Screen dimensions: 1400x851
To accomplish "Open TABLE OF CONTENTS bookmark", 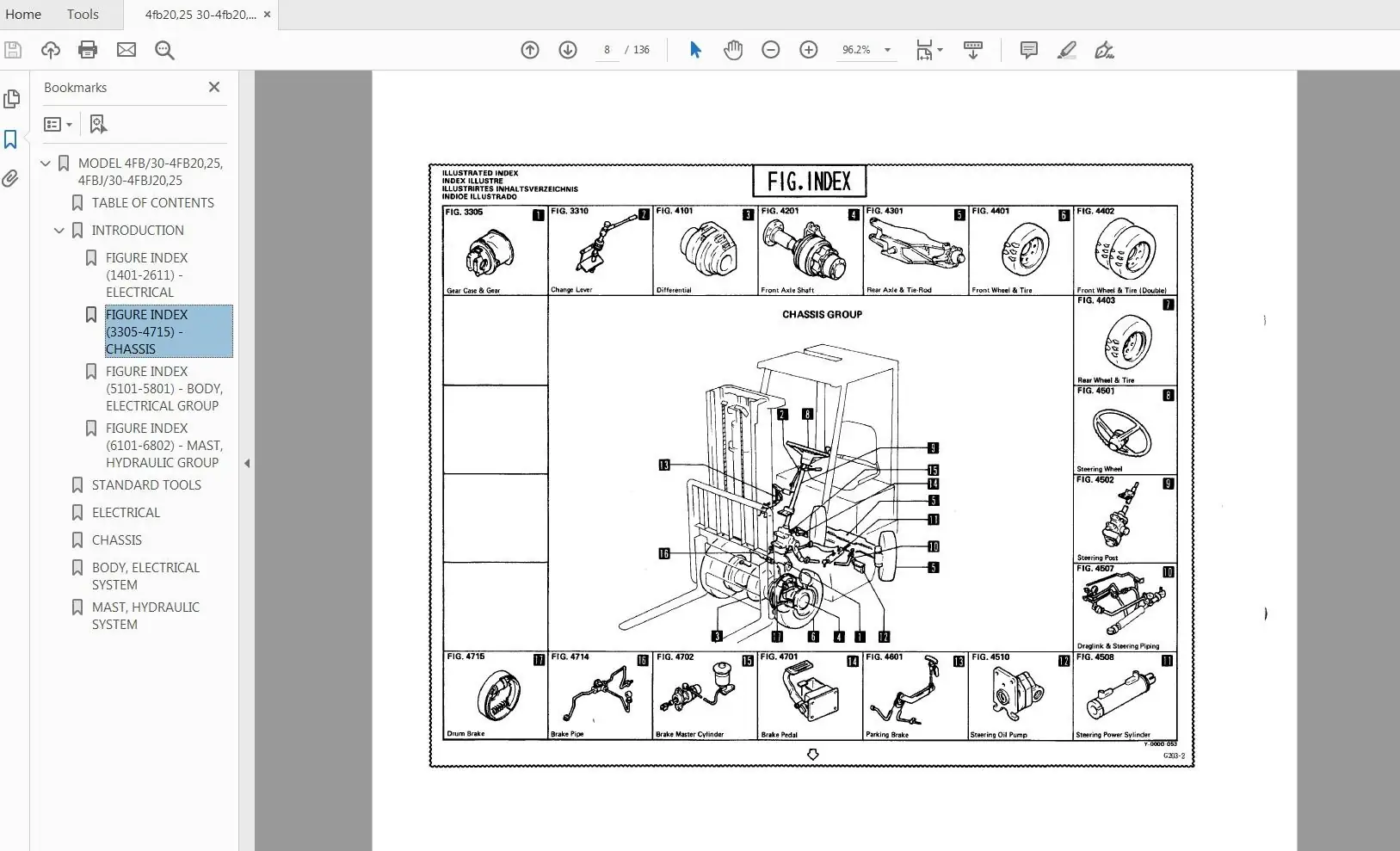I will coord(152,203).
